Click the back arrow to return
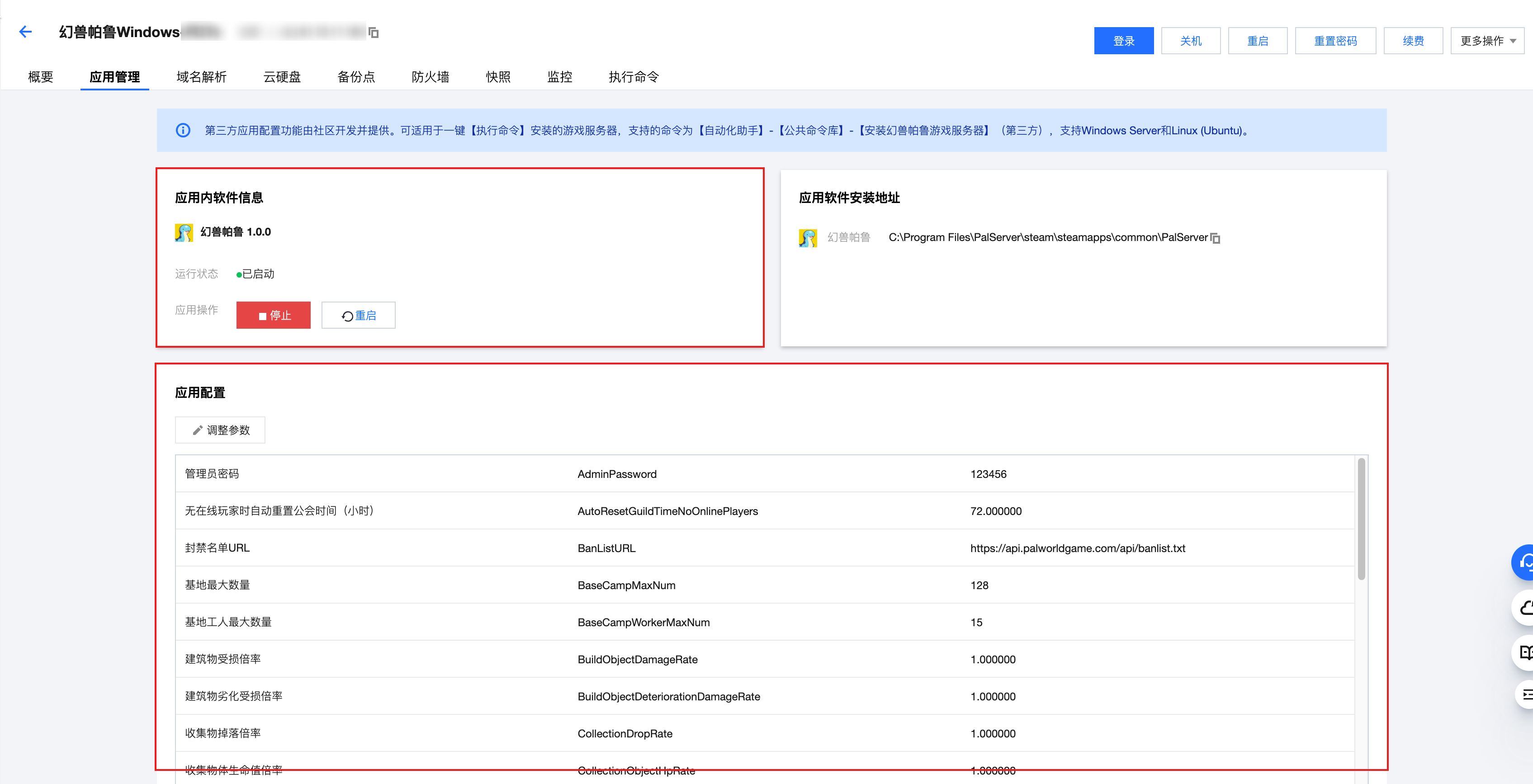This screenshot has width=1533, height=784. [x=25, y=32]
